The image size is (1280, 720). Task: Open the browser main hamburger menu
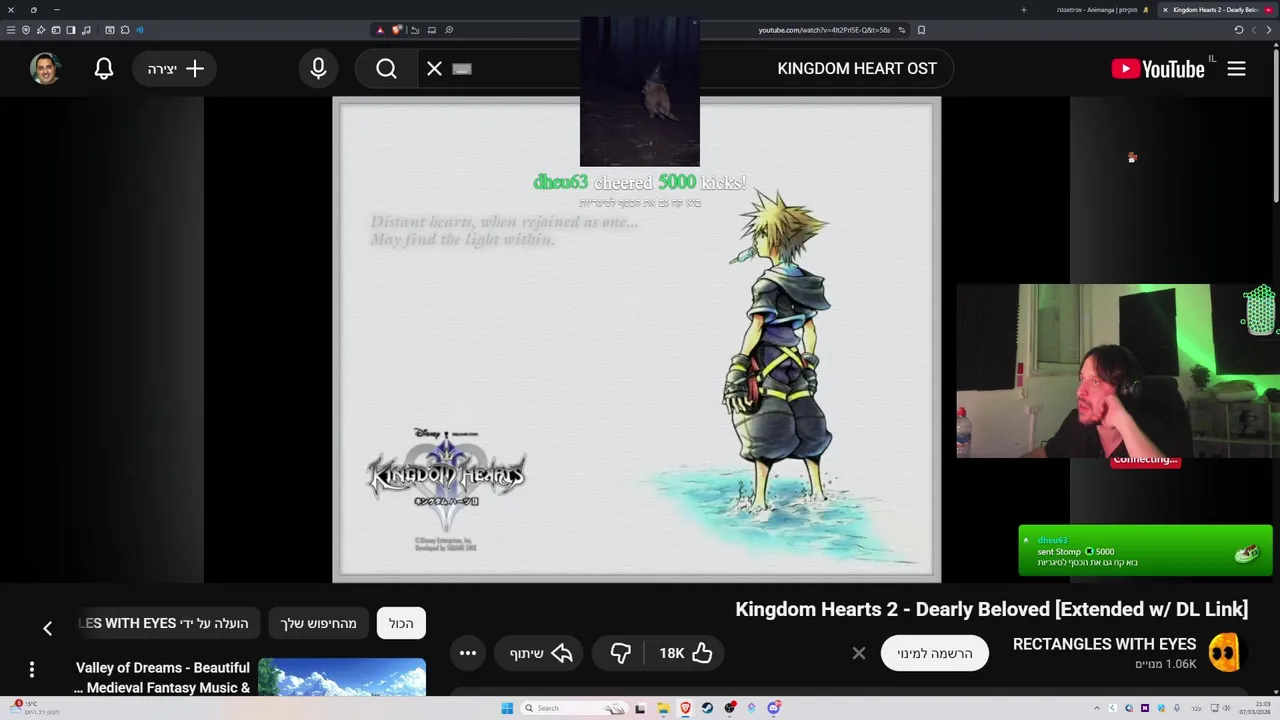(x=11, y=30)
